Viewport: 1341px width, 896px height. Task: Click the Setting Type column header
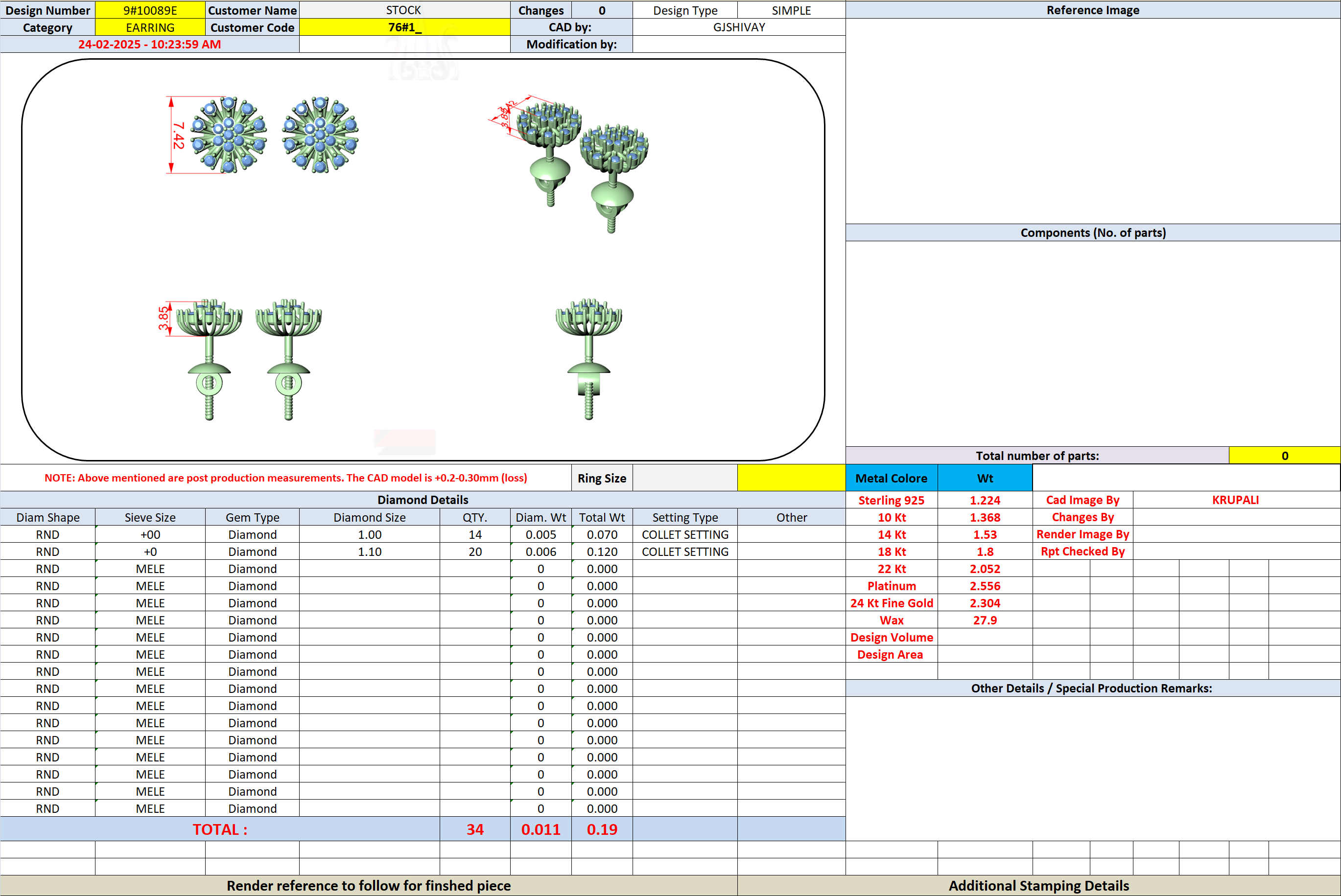click(685, 517)
